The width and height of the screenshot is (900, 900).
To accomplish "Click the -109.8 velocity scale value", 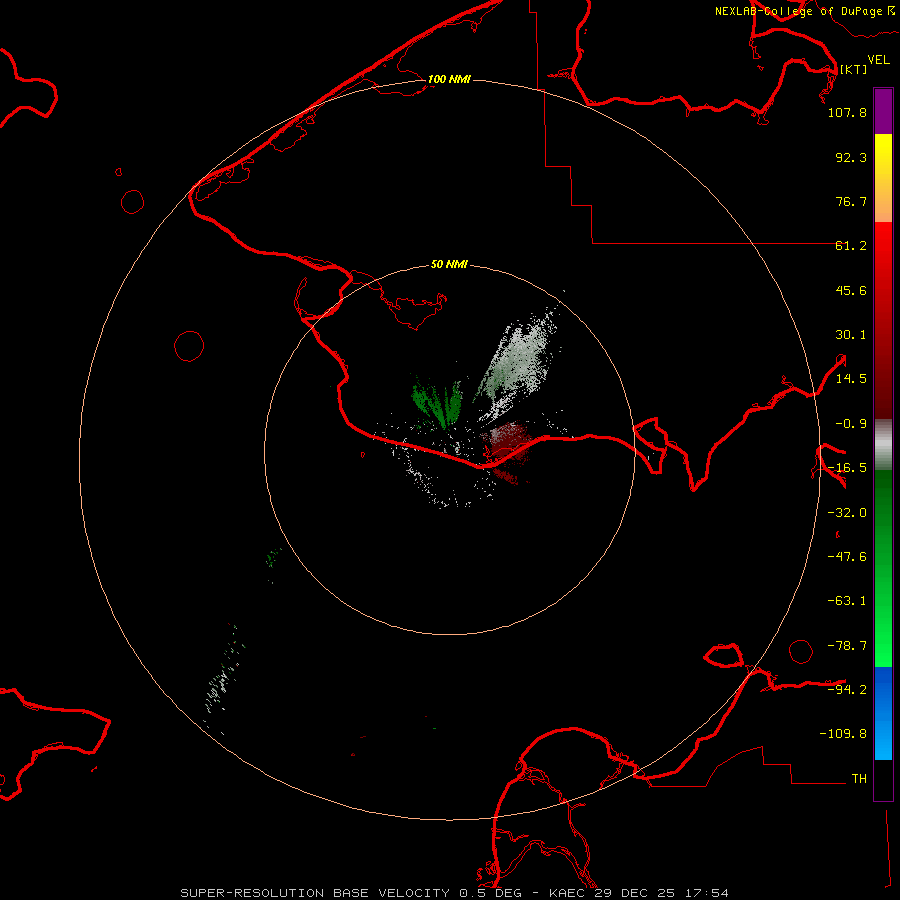I will point(843,734).
